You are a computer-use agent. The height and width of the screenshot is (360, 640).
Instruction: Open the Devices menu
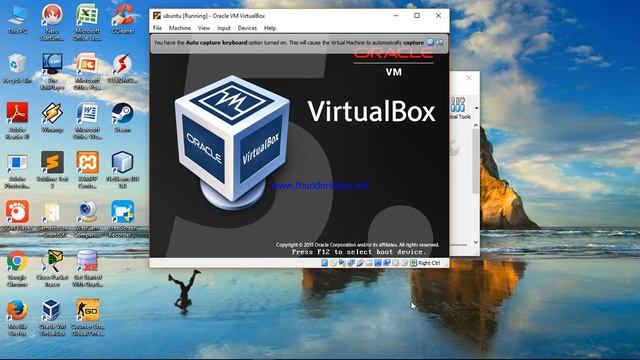tap(247, 28)
